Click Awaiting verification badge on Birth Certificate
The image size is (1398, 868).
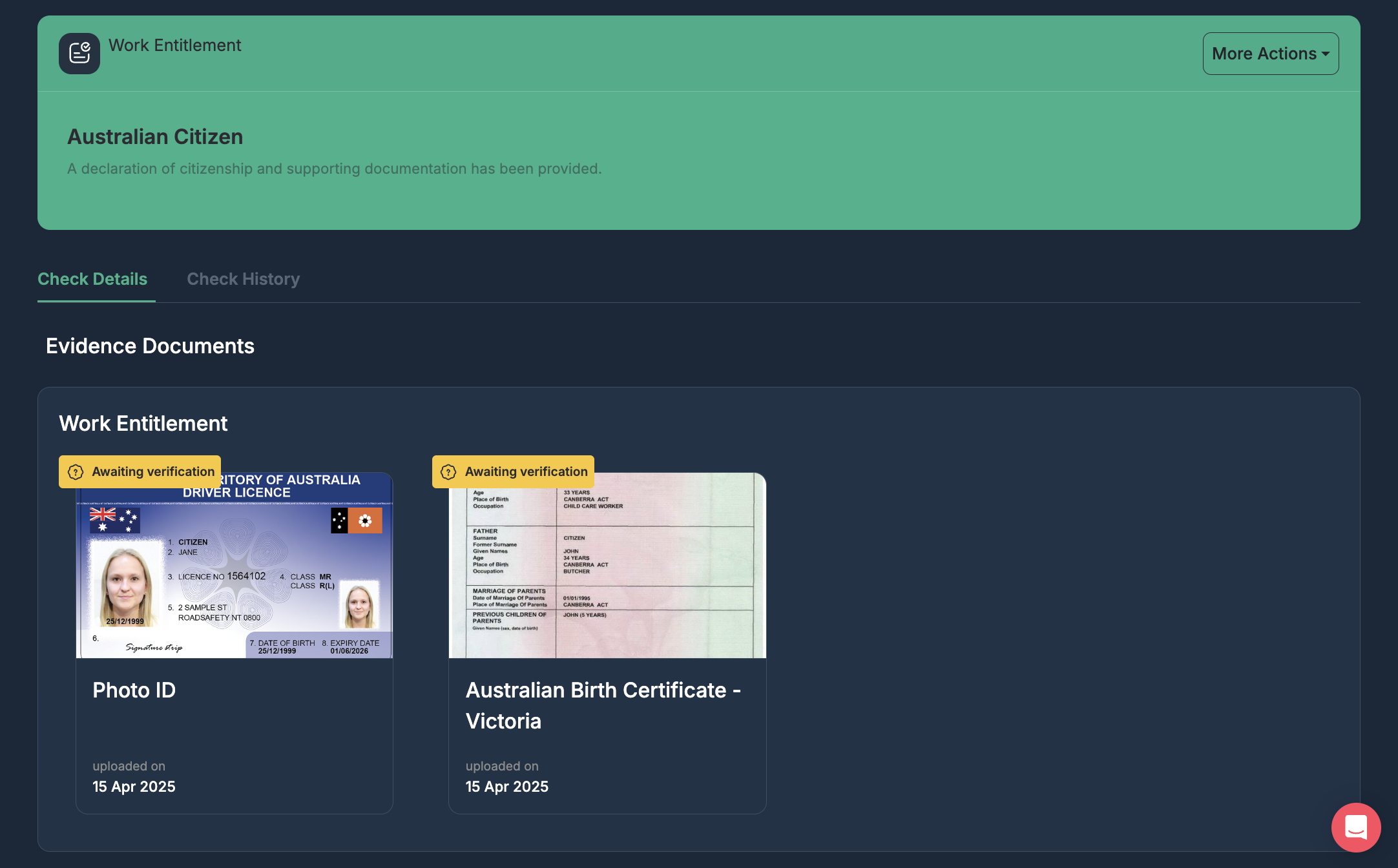point(513,471)
